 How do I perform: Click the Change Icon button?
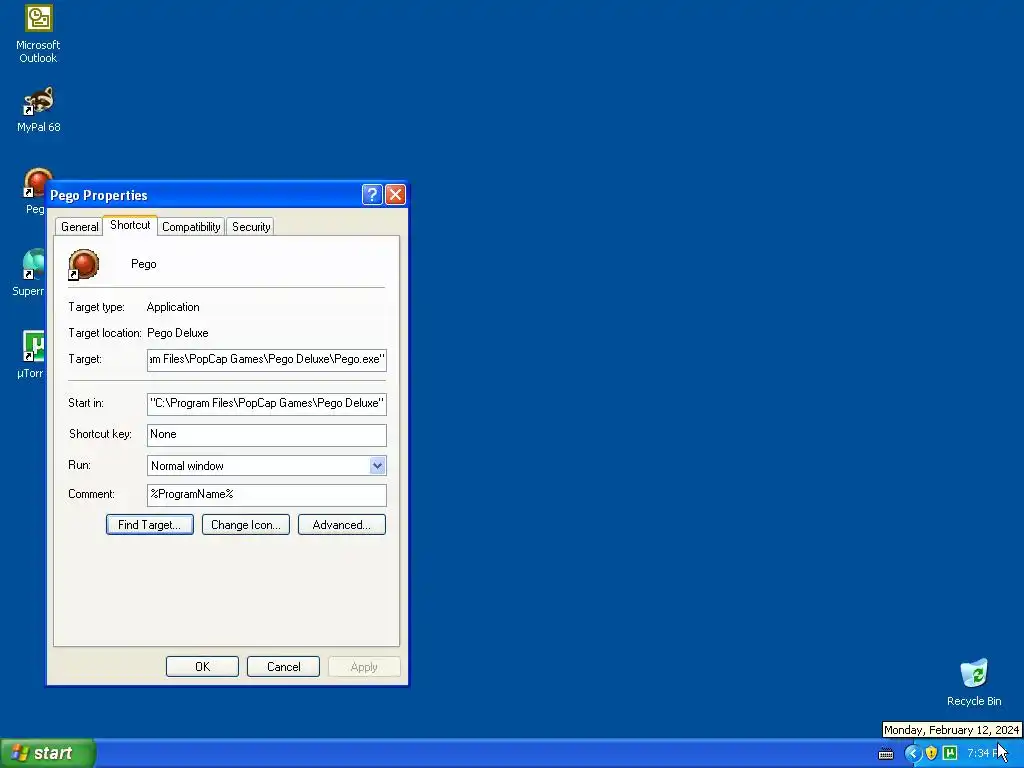point(246,525)
